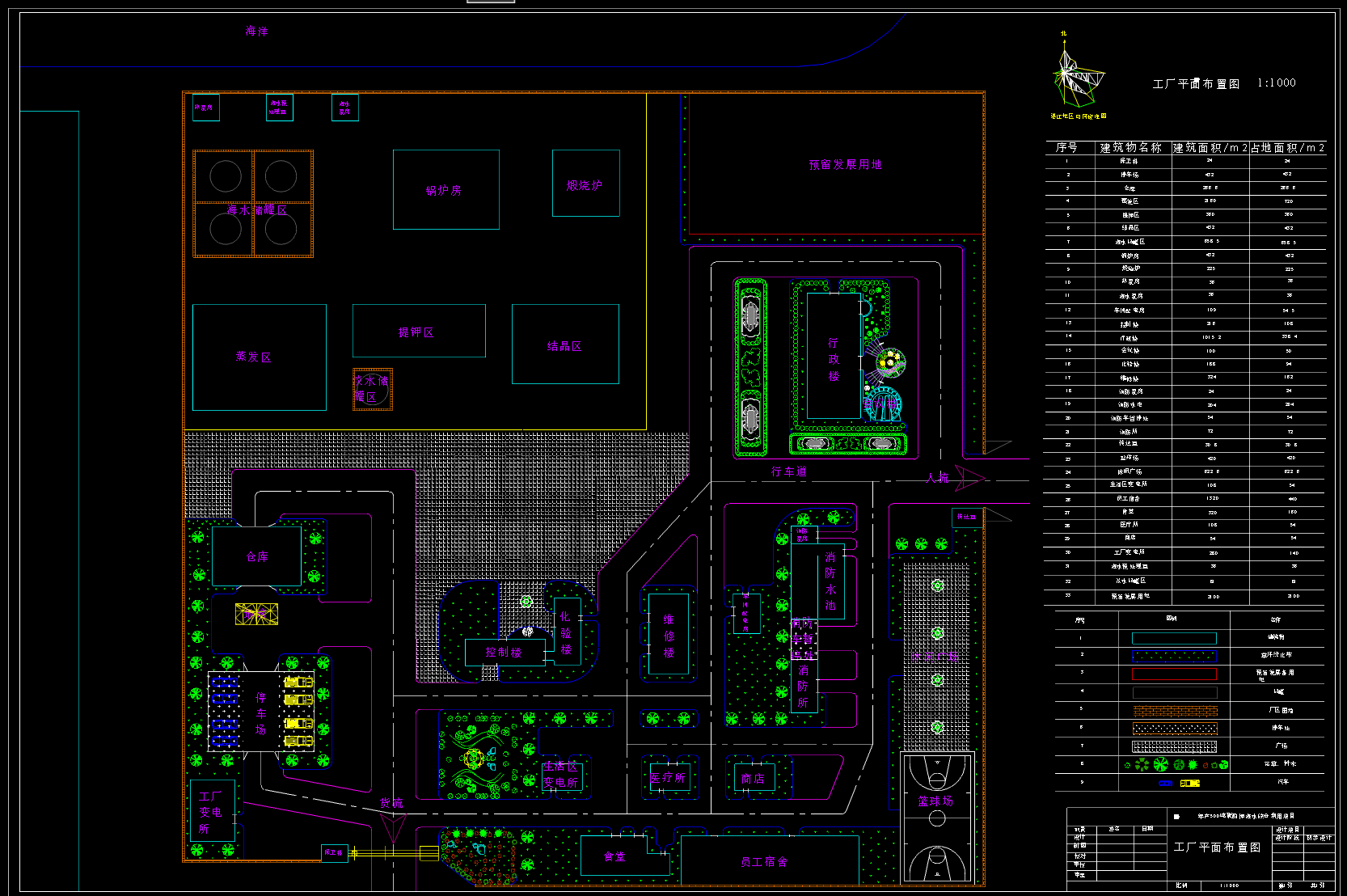
Task: Select the 维修楼 building label in the site plan
Action: tap(669, 636)
